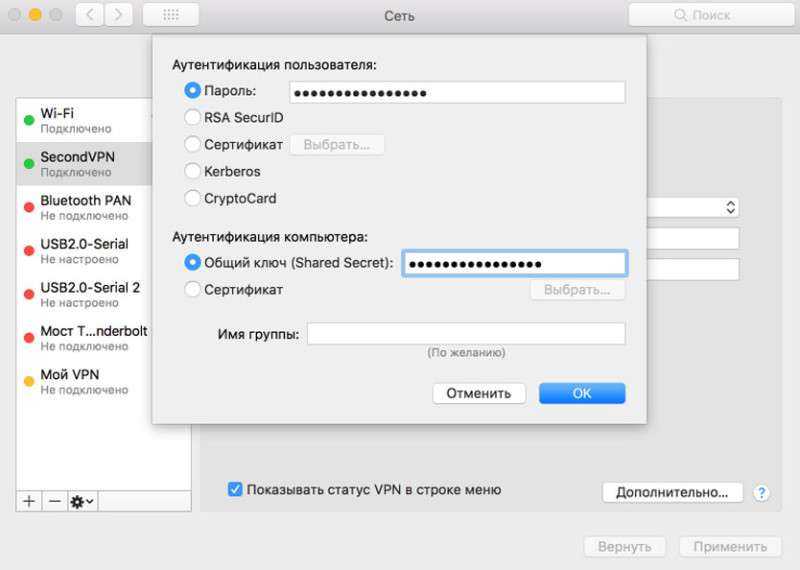Click the forward arrow in toolbar

[119, 15]
